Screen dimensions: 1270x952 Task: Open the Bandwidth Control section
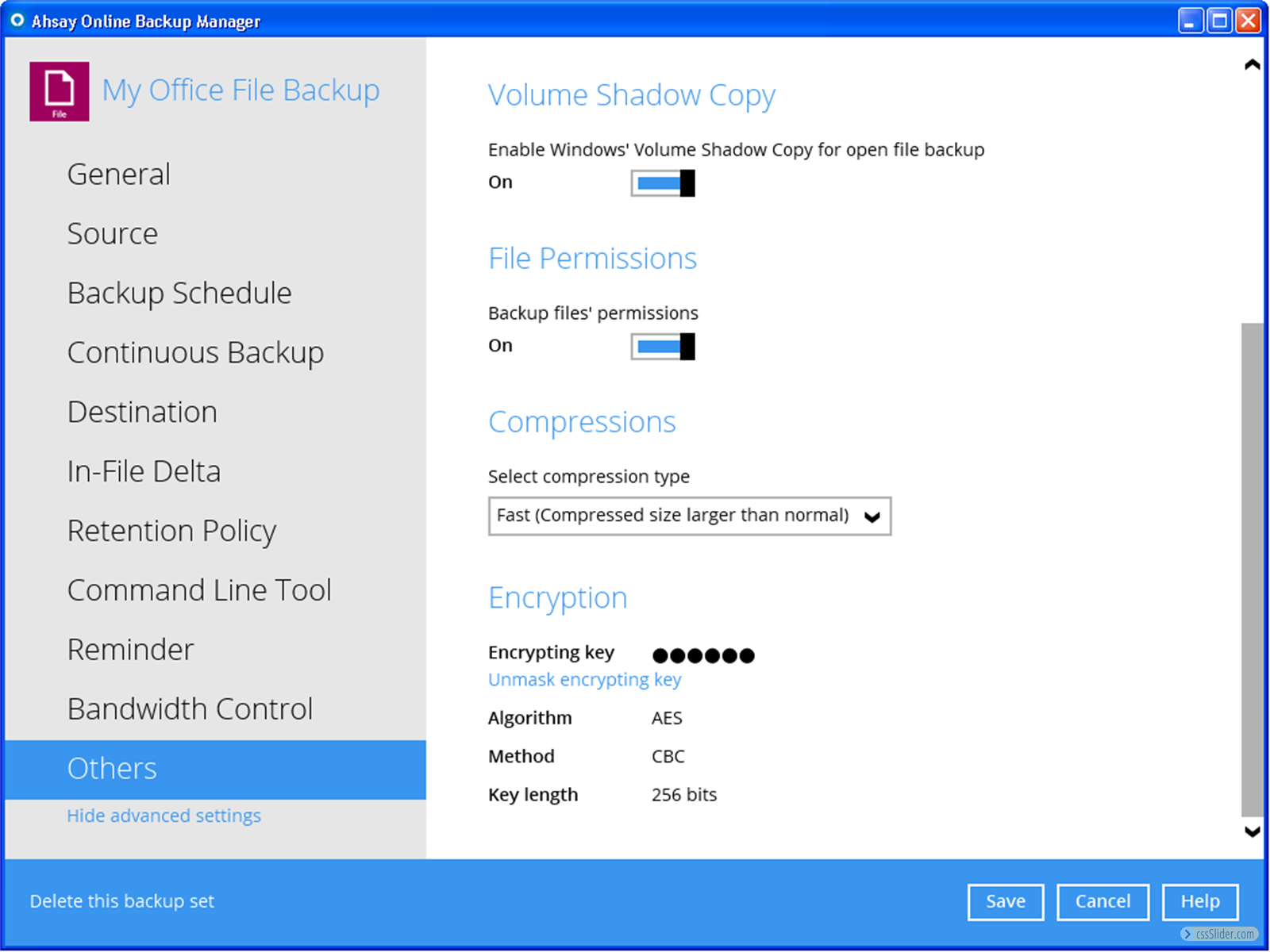190,709
